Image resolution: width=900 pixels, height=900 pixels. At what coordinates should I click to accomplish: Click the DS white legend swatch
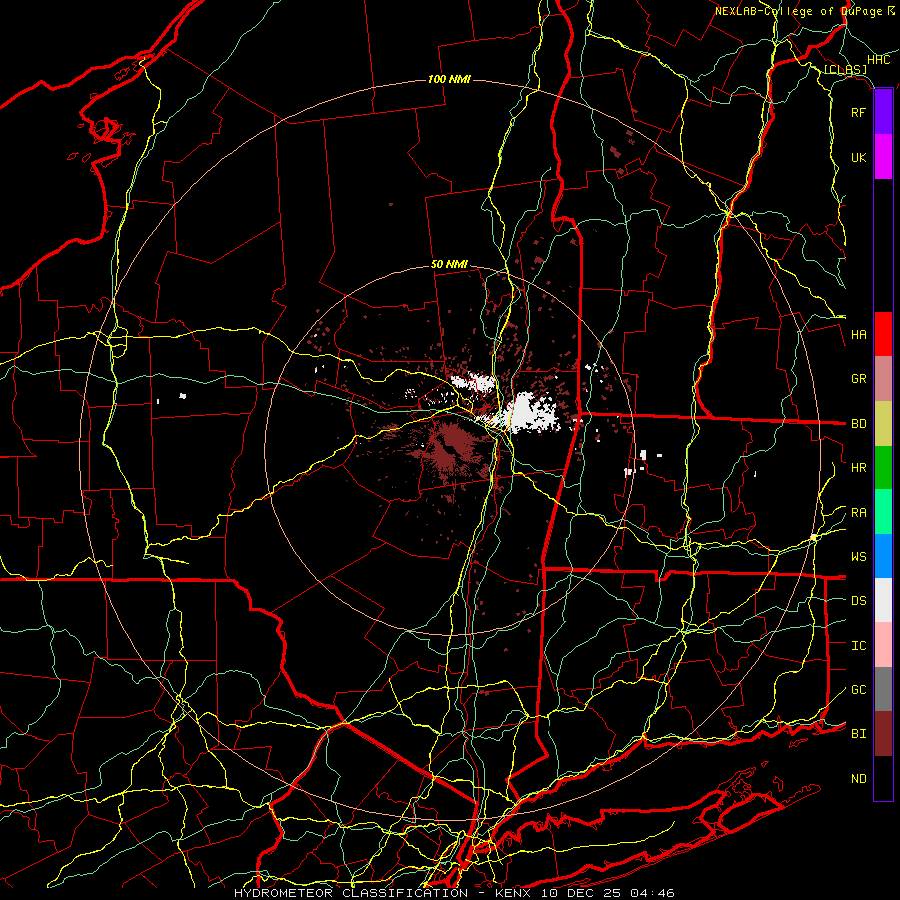point(883,600)
